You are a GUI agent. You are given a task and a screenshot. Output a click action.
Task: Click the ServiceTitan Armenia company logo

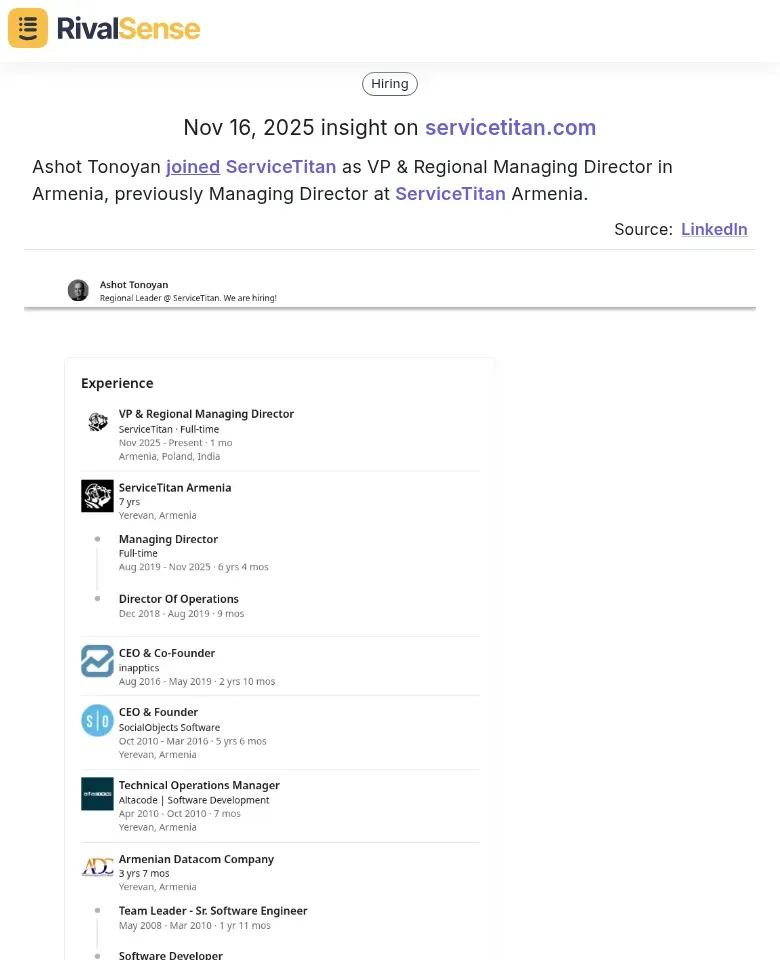click(x=97, y=496)
